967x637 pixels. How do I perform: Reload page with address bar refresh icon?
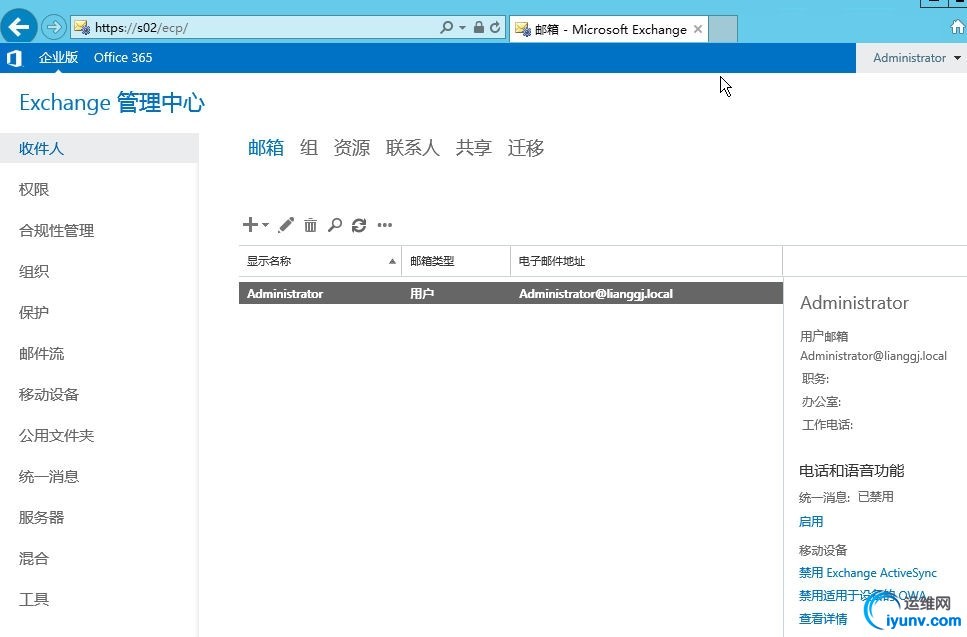coord(495,27)
